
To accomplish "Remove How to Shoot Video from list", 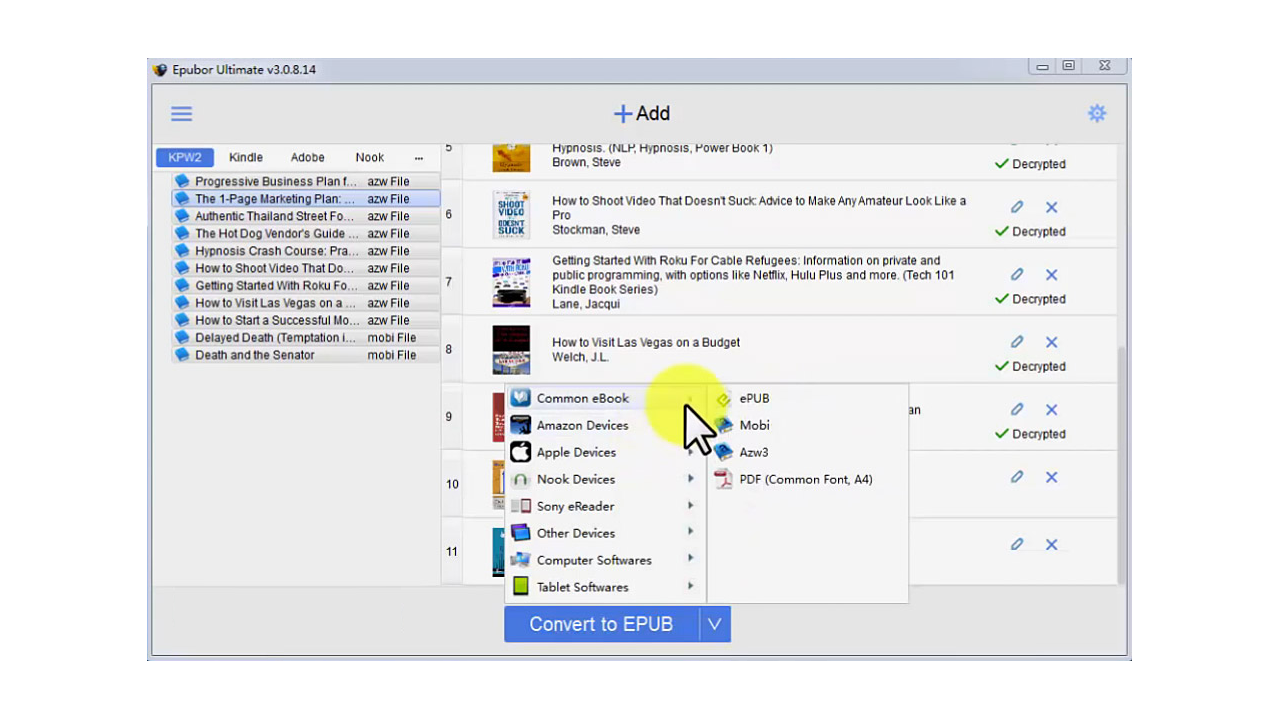I will (x=1052, y=207).
